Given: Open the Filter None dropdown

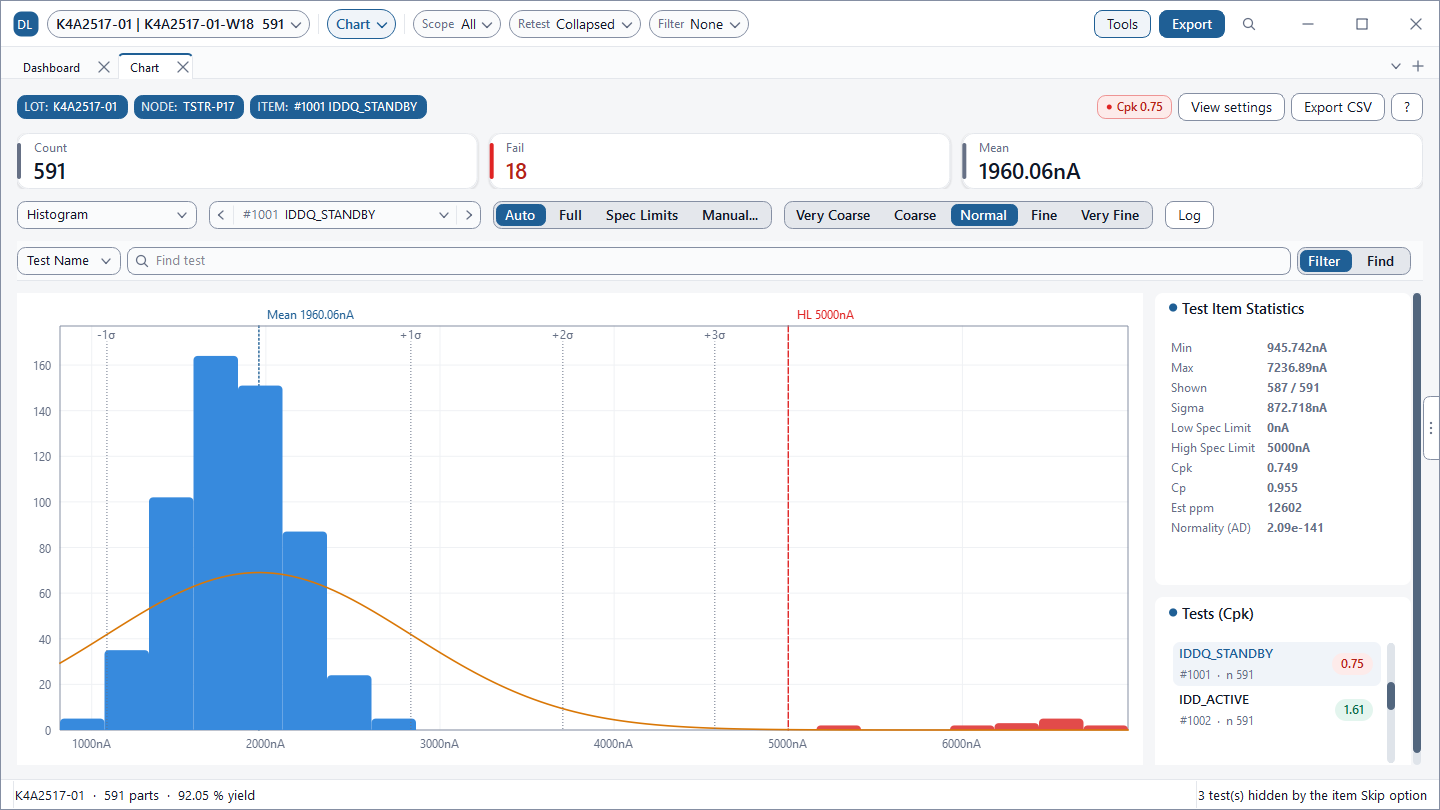Looking at the screenshot, I should pyautogui.click(x=699, y=25).
